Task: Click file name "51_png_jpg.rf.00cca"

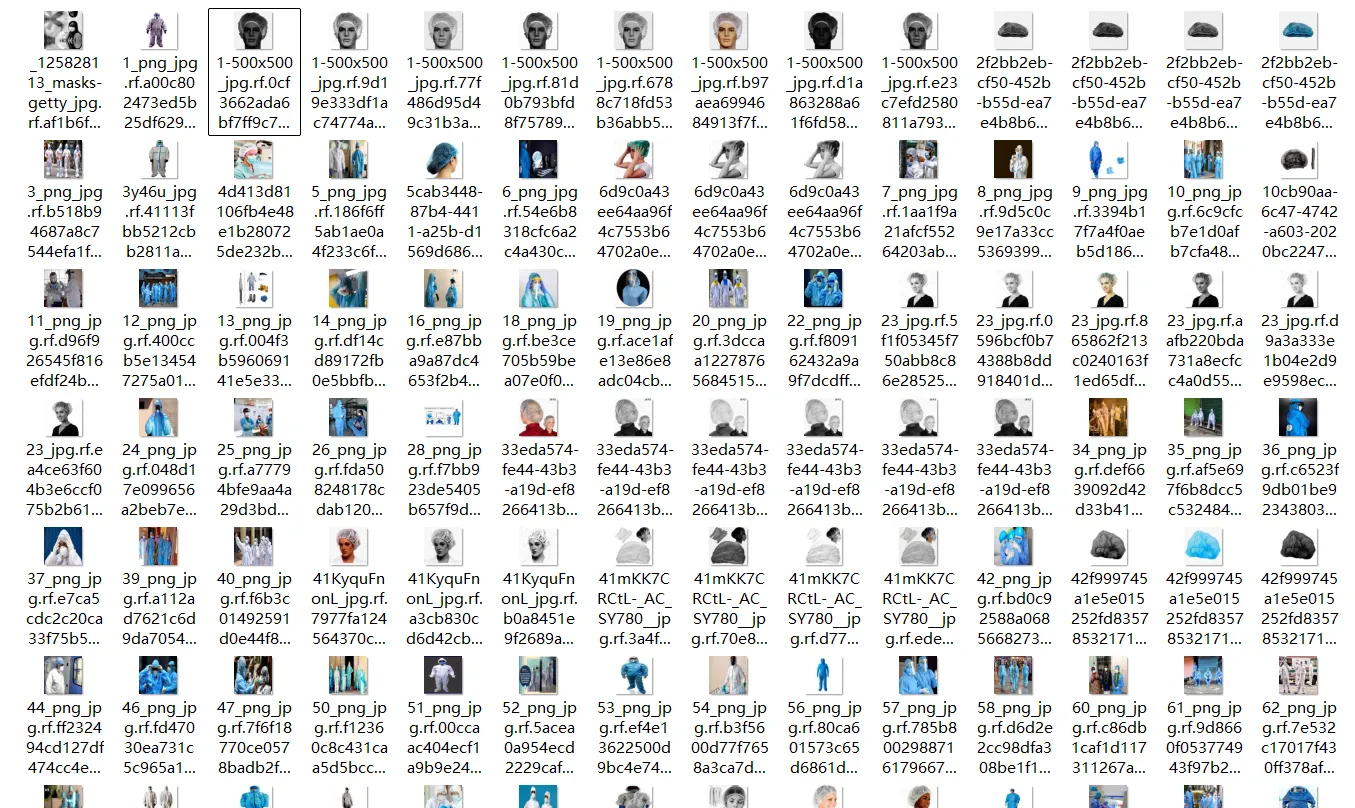Action: [x=444, y=738]
